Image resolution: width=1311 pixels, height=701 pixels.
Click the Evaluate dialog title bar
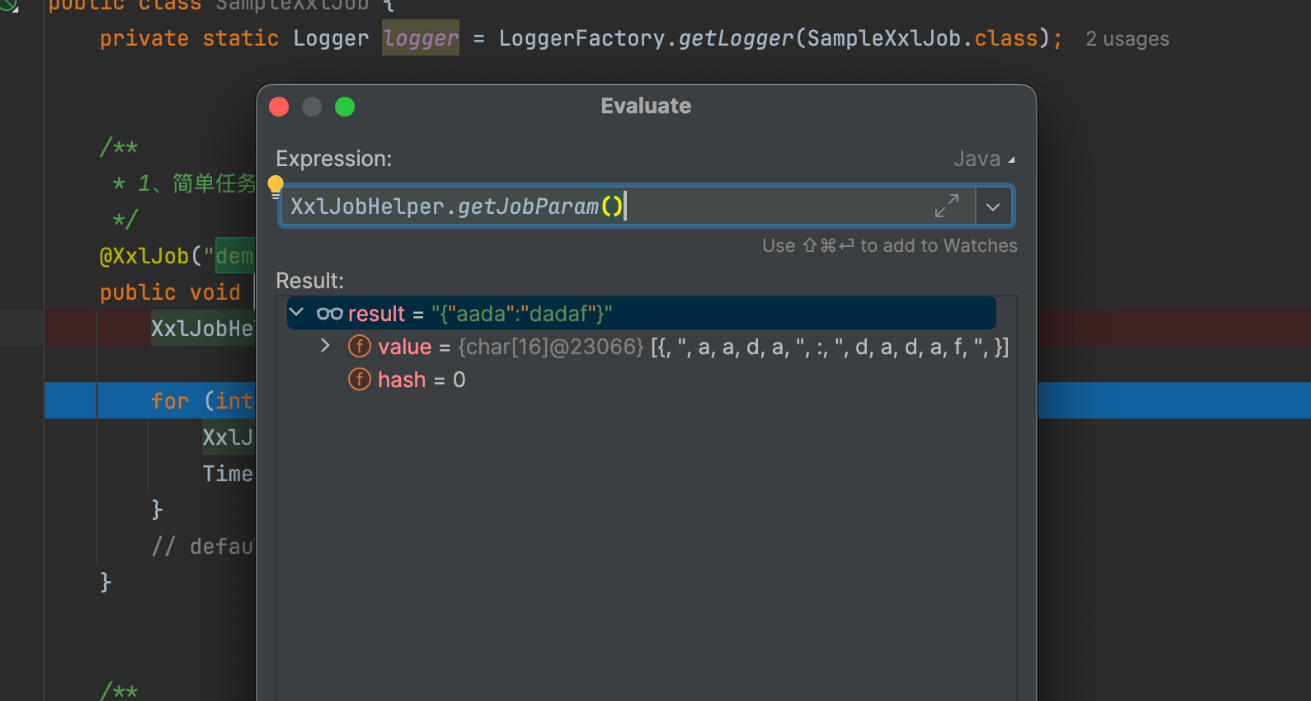coord(645,106)
